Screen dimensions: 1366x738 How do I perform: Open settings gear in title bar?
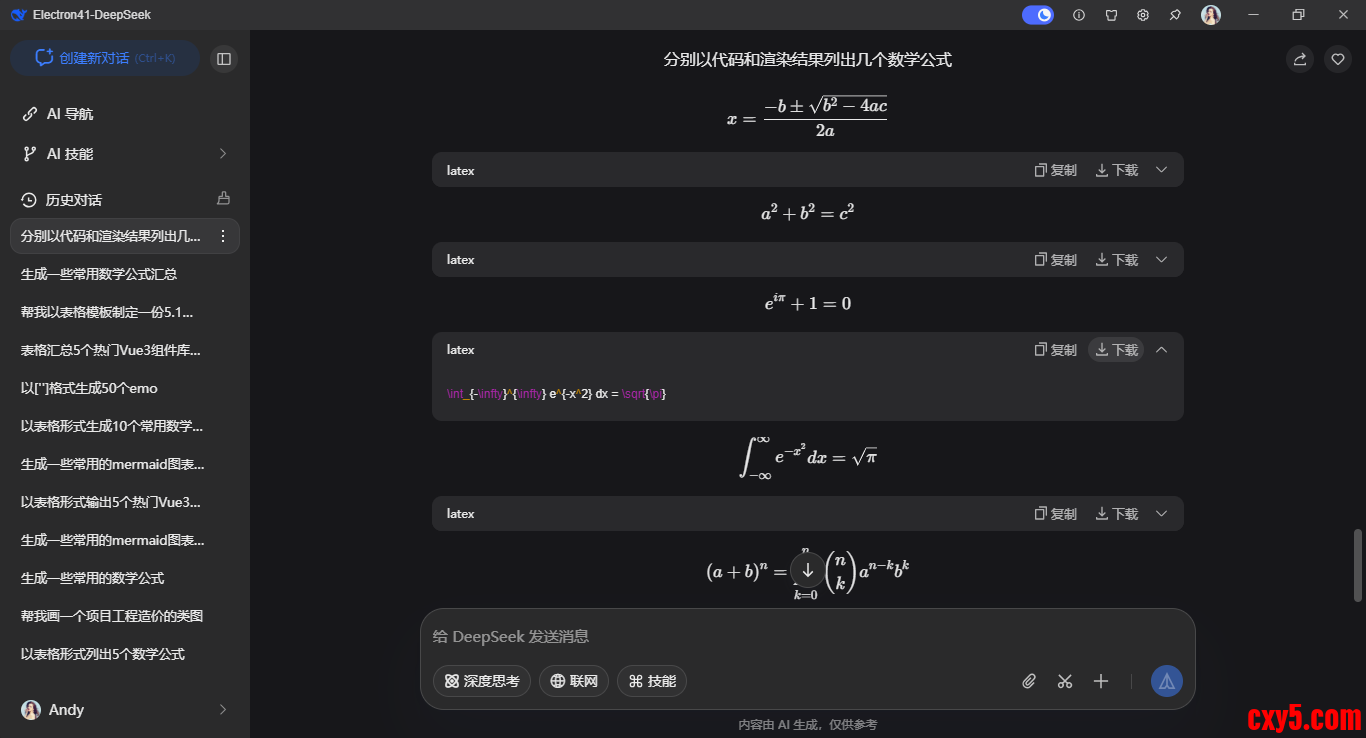tap(1143, 15)
